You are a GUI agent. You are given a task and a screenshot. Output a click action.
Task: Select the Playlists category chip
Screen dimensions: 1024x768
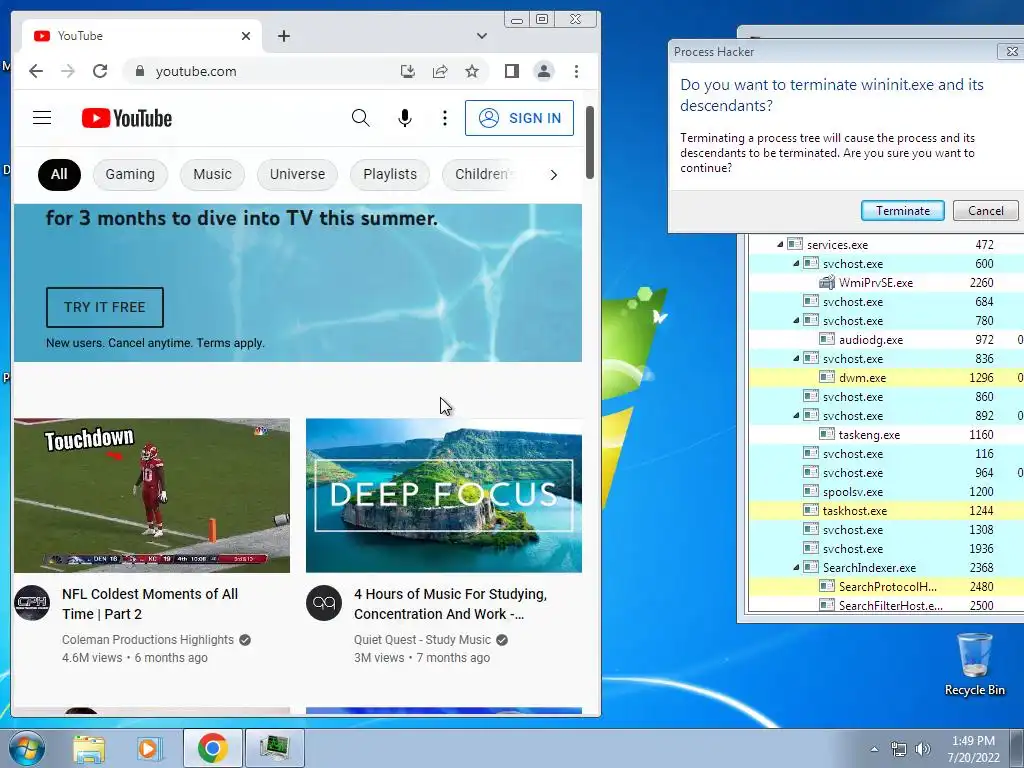[x=390, y=174]
